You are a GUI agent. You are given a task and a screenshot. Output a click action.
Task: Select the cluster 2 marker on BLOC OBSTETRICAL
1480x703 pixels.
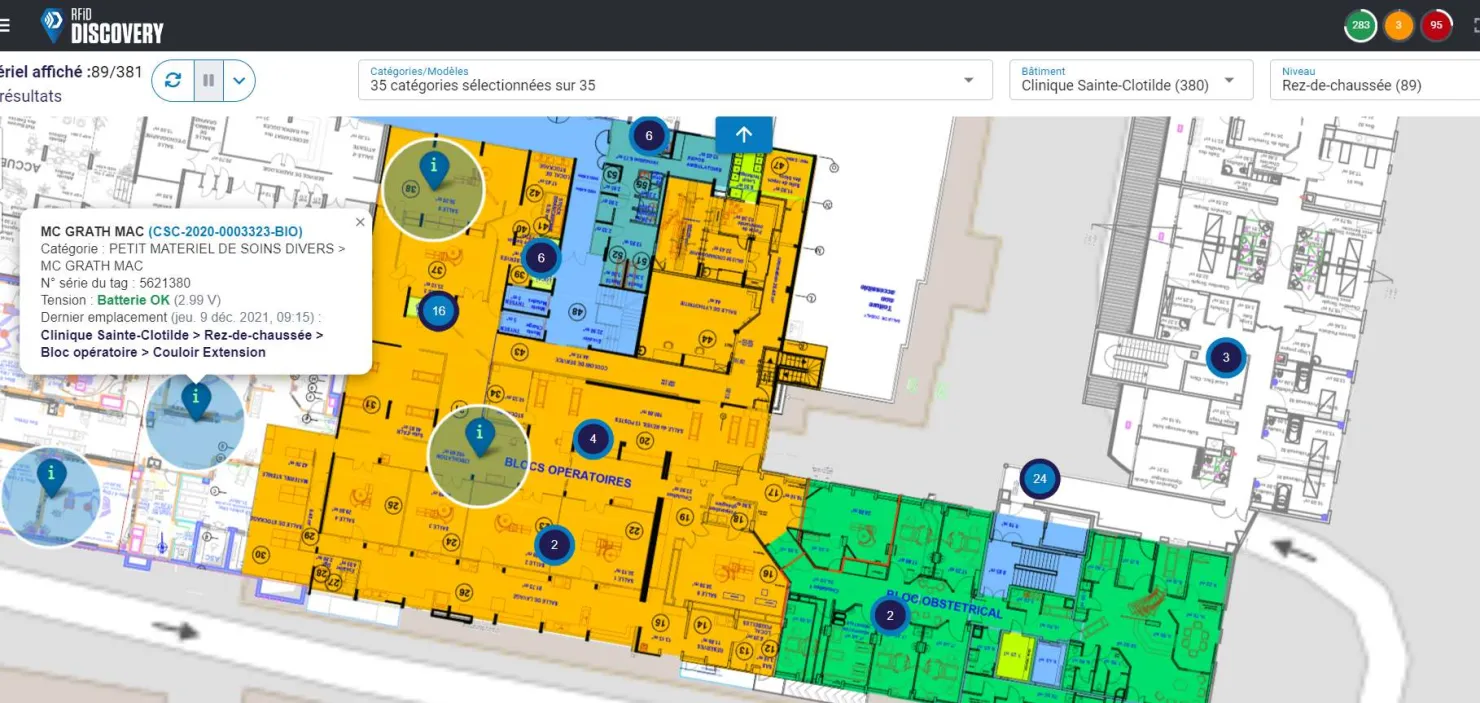pos(890,615)
